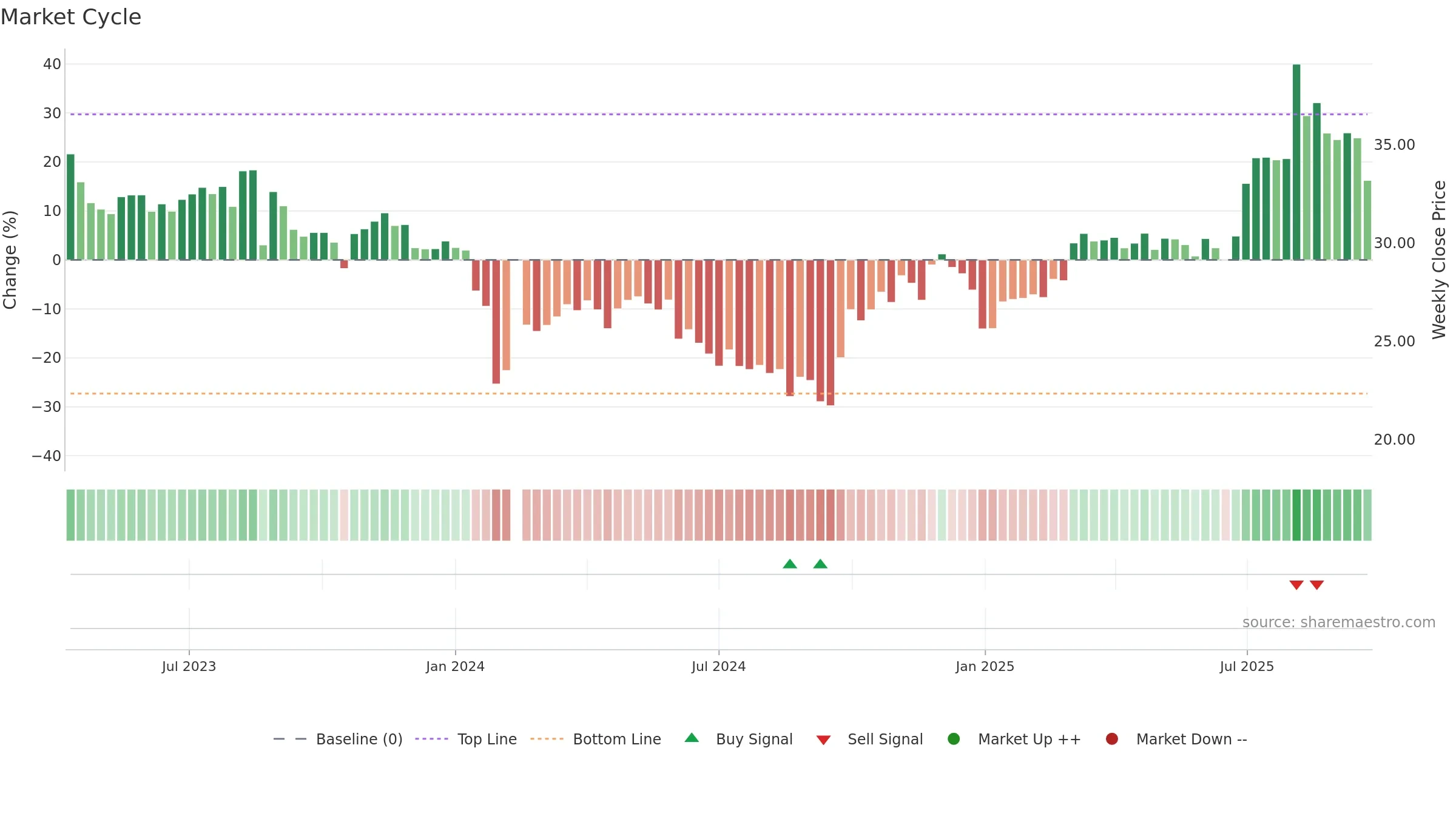Click the Weekly Close Price axis title

click(x=1439, y=260)
